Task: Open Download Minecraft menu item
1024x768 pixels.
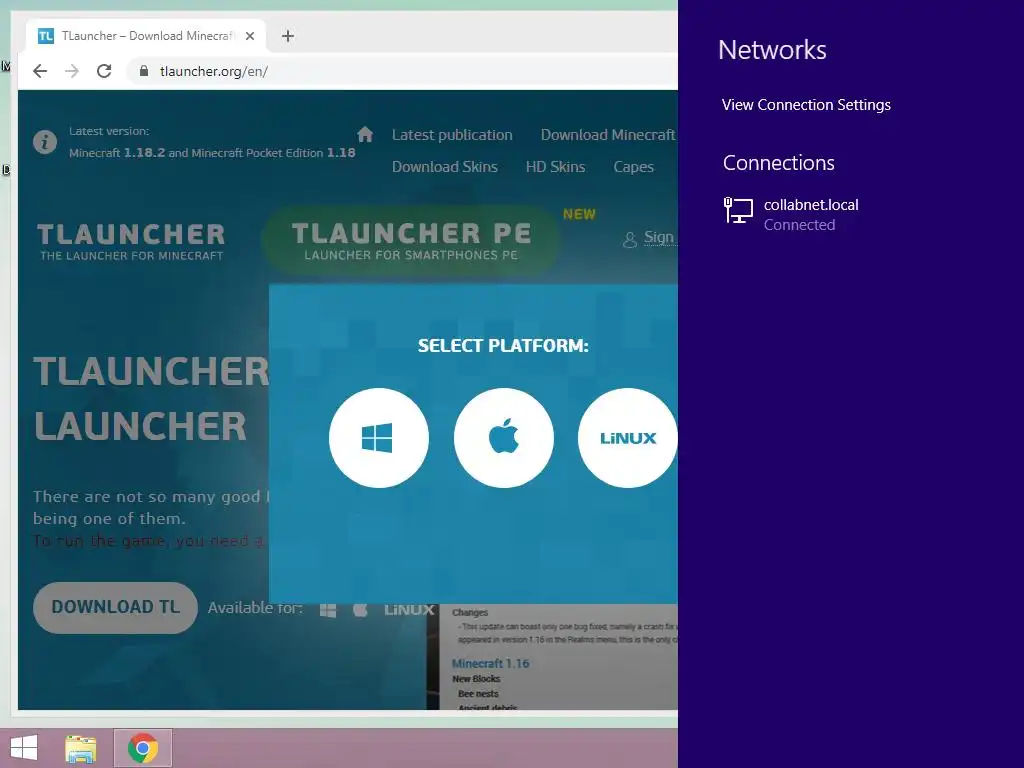Action: coord(608,135)
